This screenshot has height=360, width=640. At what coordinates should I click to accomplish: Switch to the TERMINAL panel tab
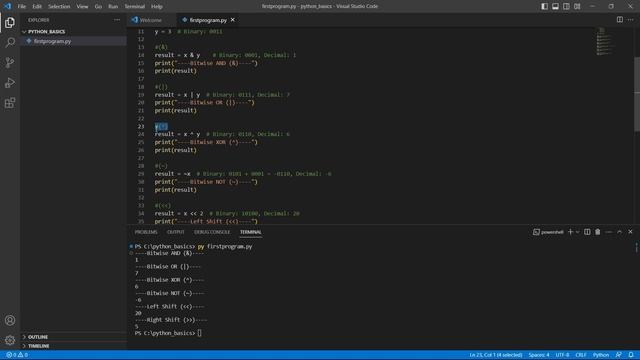click(251, 232)
